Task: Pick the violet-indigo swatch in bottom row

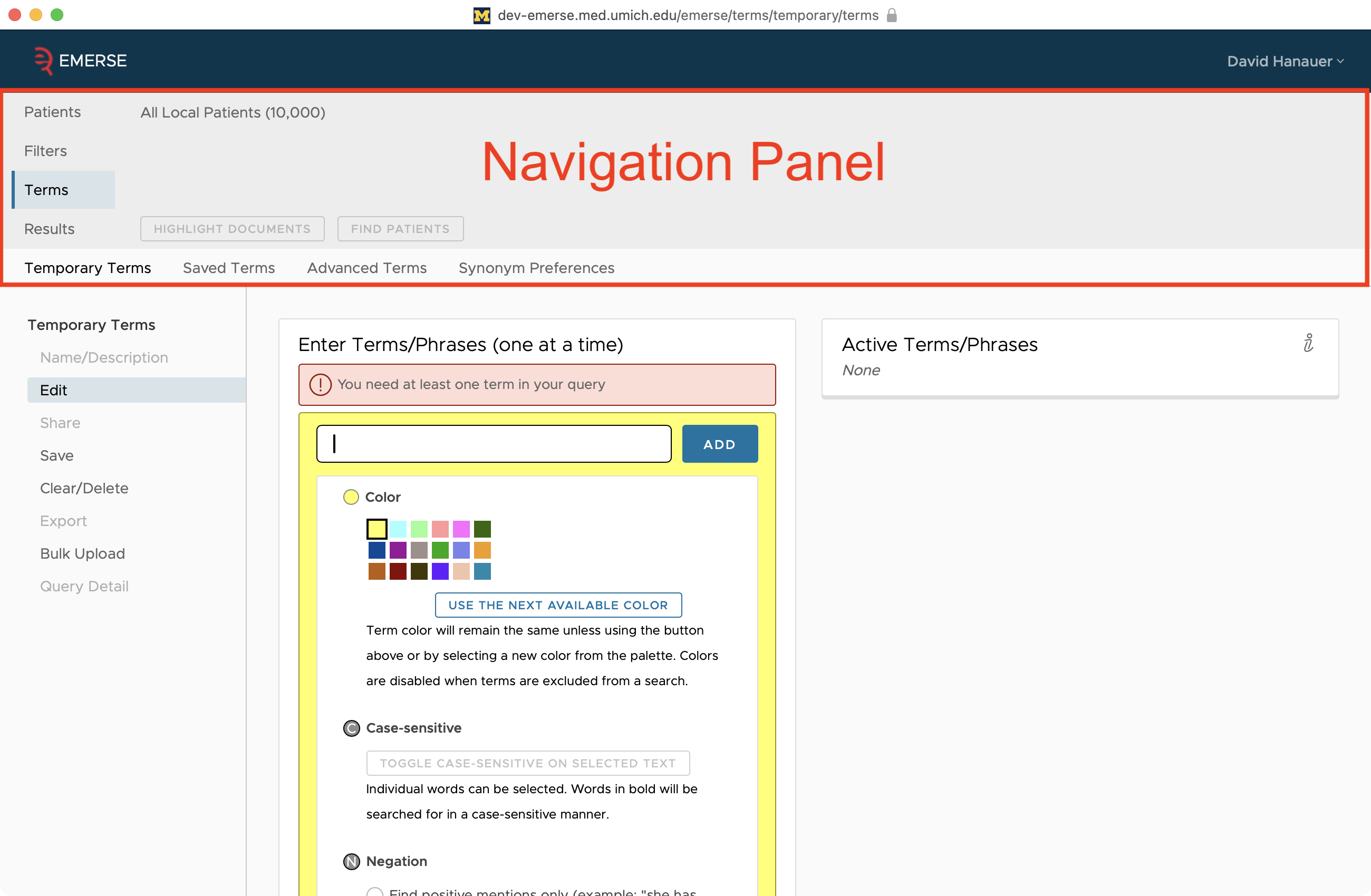Action: point(440,571)
